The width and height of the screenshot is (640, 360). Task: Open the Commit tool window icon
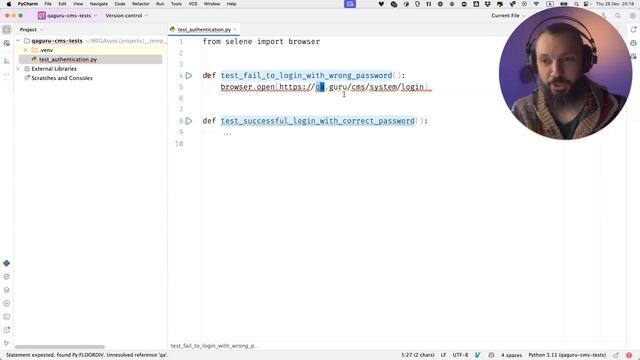pos(7,43)
